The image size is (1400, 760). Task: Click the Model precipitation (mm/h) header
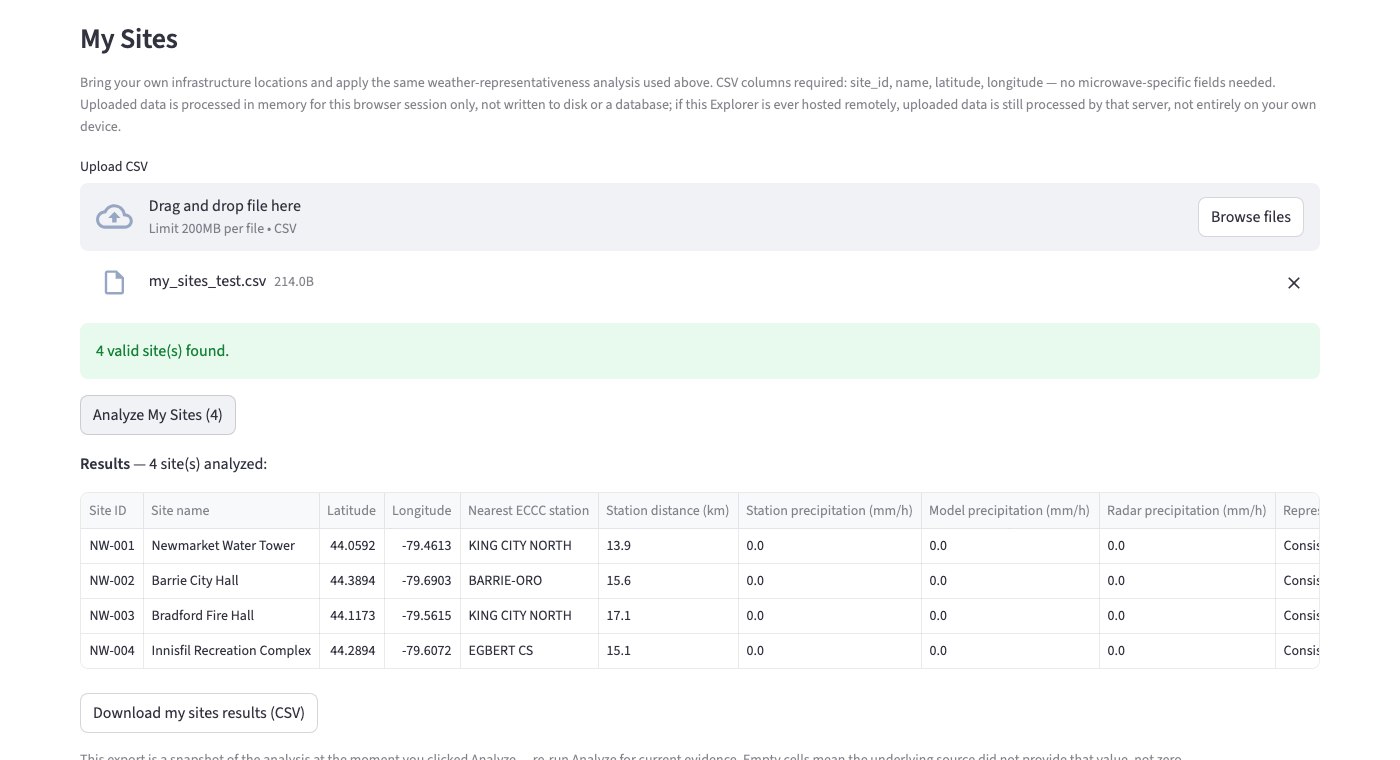(1010, 510)
